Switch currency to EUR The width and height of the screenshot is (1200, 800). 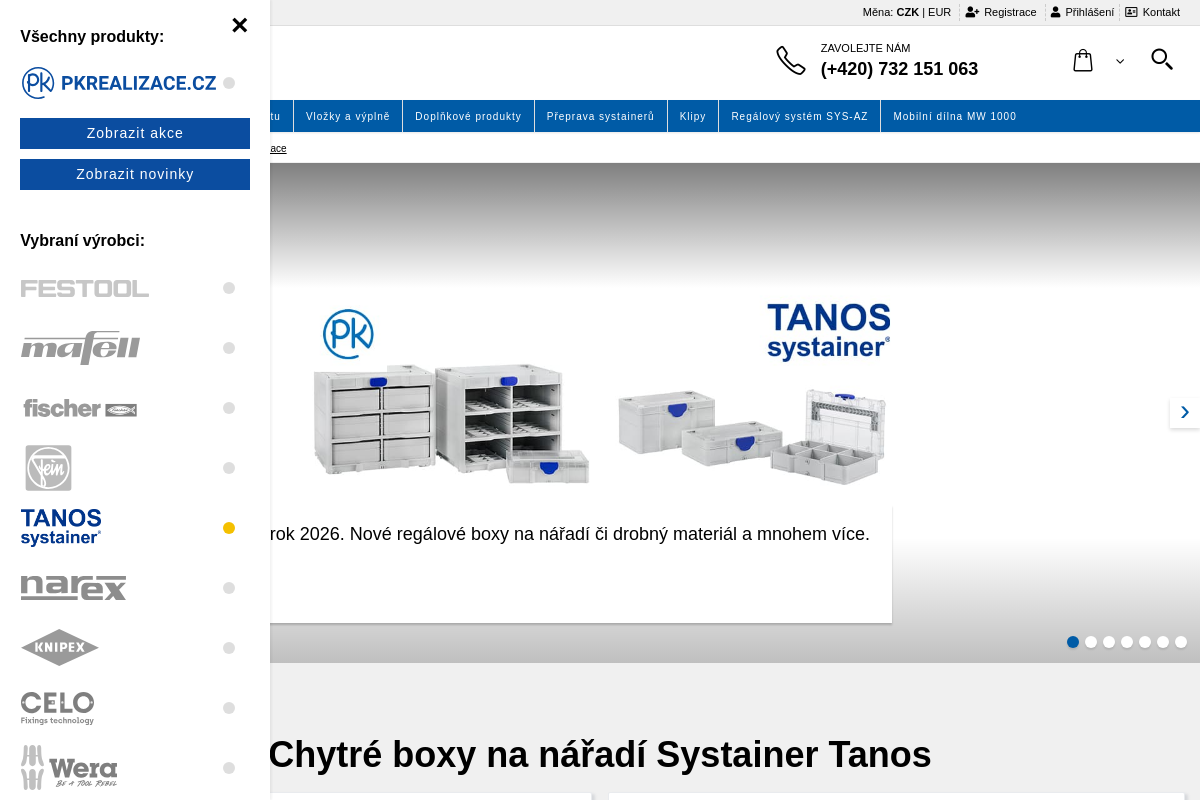pos(939,12)
